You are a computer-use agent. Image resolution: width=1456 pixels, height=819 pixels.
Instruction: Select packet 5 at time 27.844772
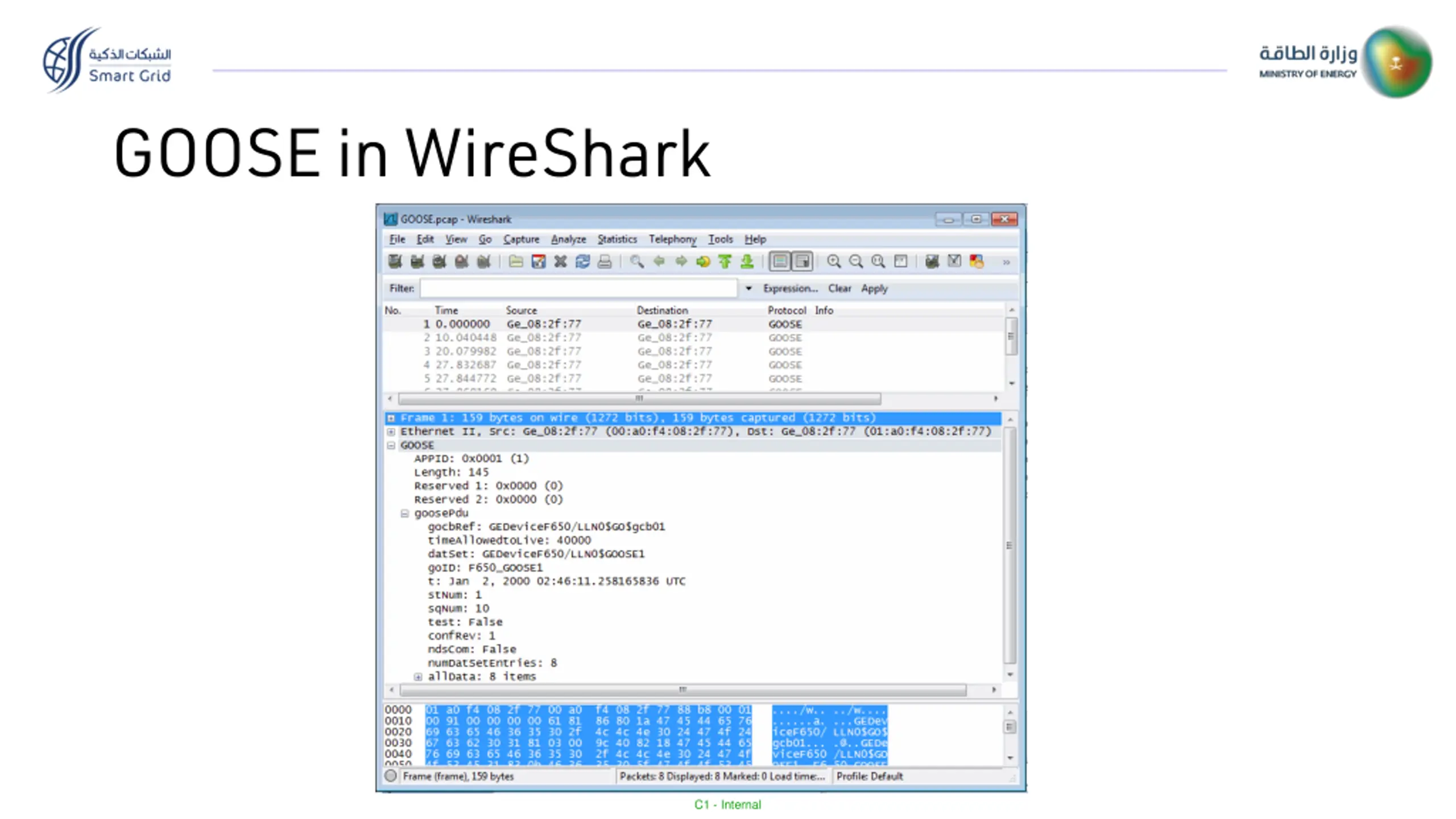tap(694, 379)
